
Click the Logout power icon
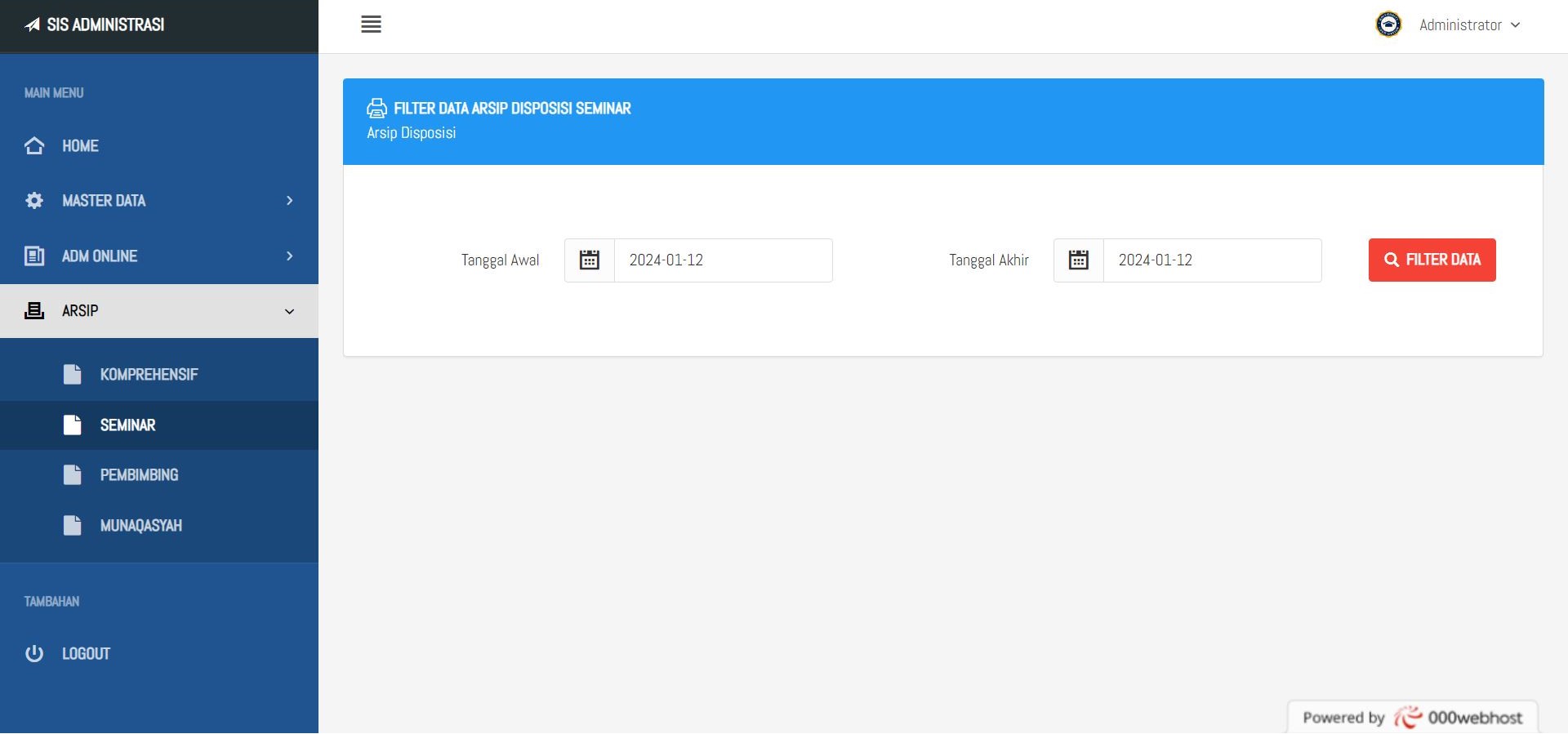[34, 654]
